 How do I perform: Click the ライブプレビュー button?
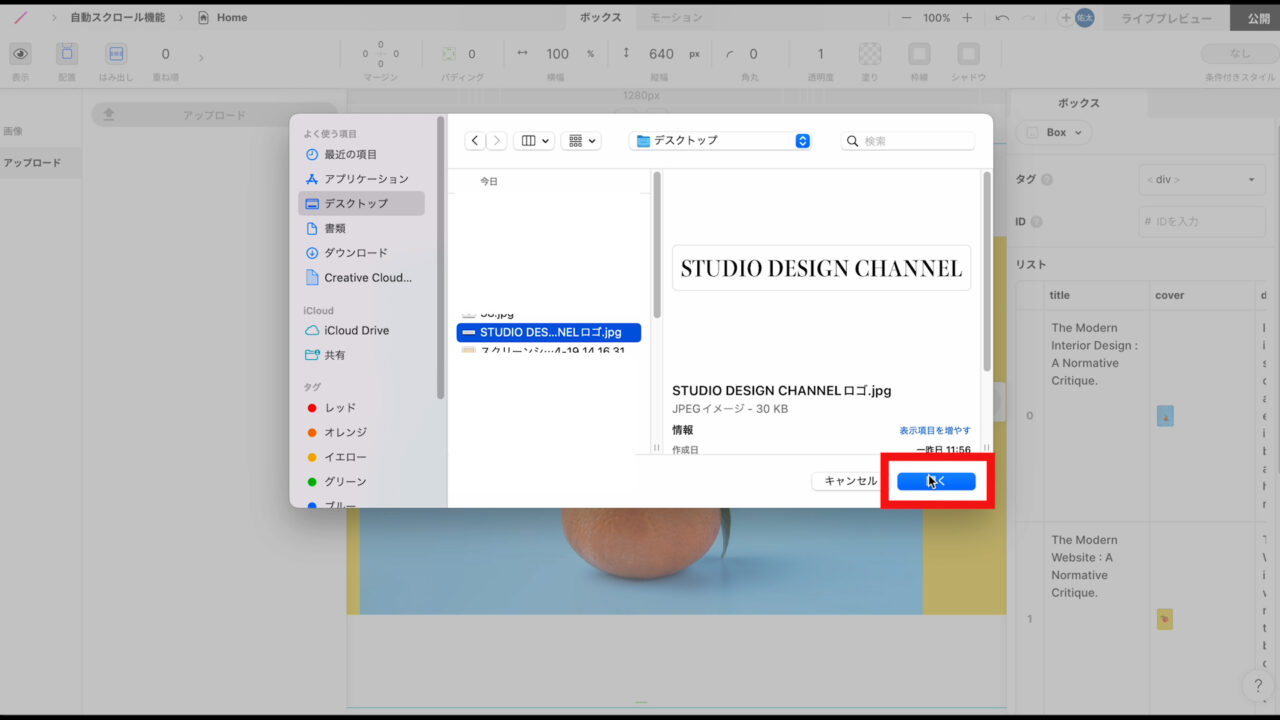coord(1166,18)
